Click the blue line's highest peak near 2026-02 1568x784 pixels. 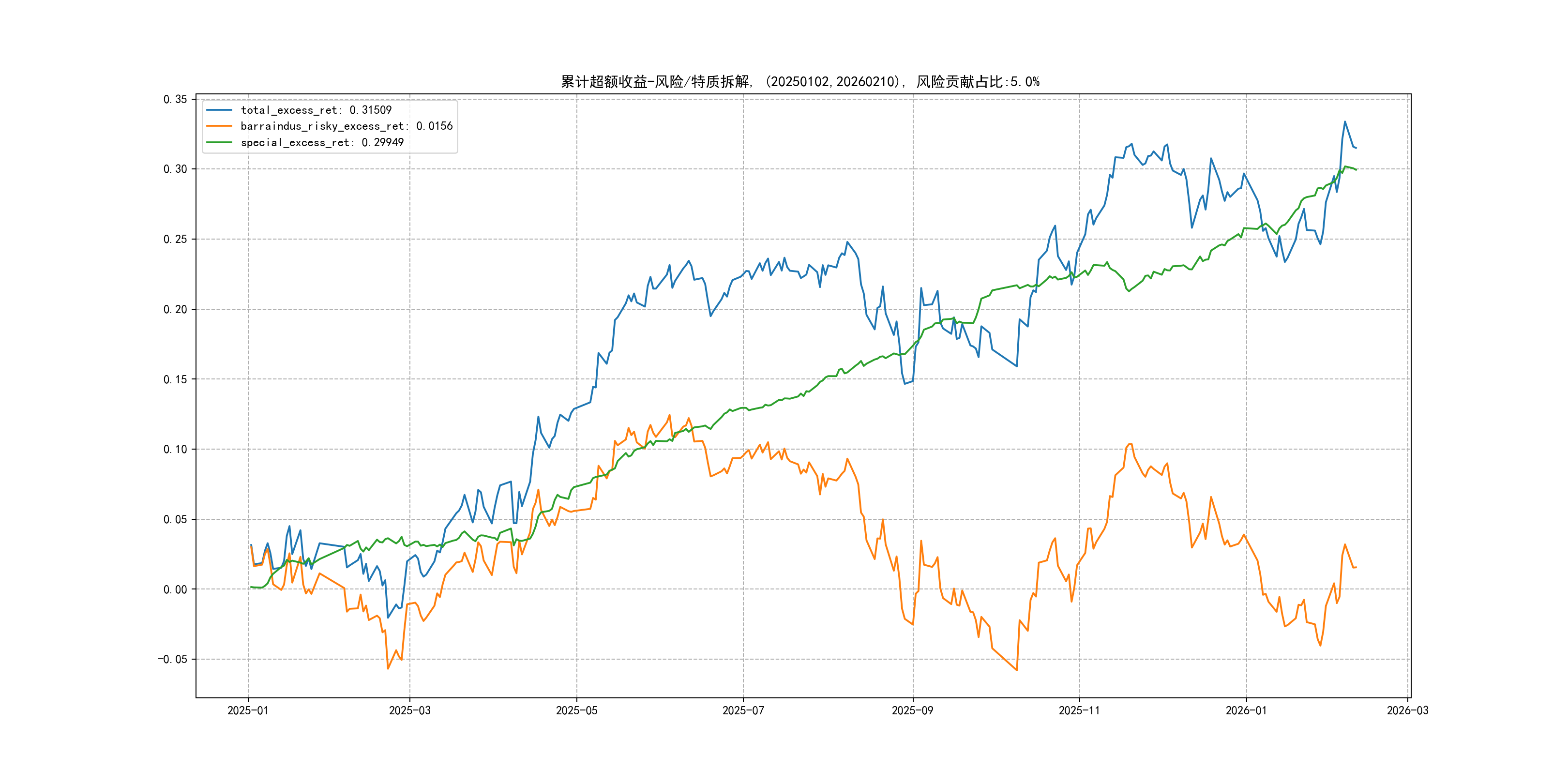(1344, 122)
